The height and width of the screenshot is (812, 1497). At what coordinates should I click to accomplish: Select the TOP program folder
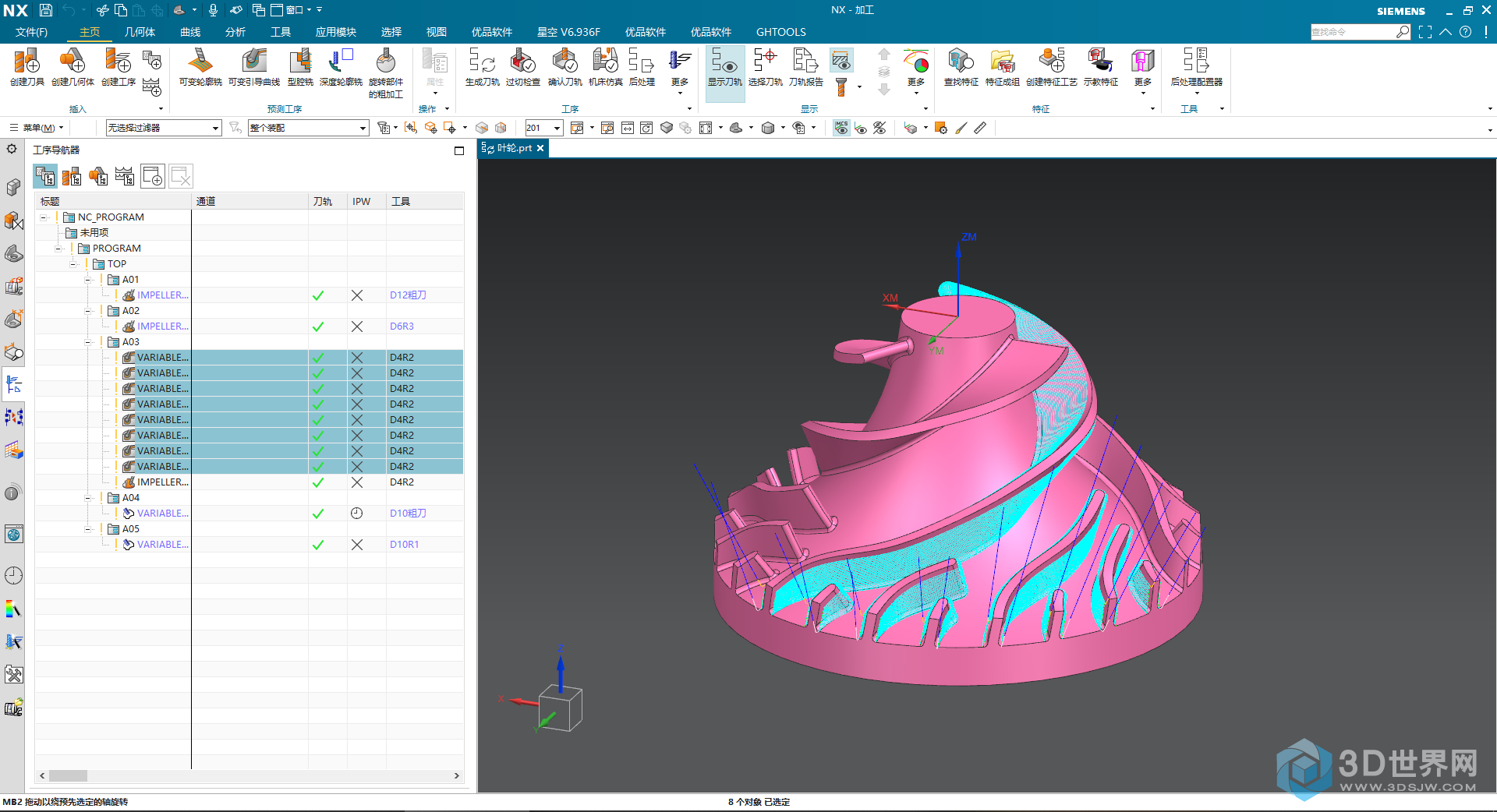[116, 264]
